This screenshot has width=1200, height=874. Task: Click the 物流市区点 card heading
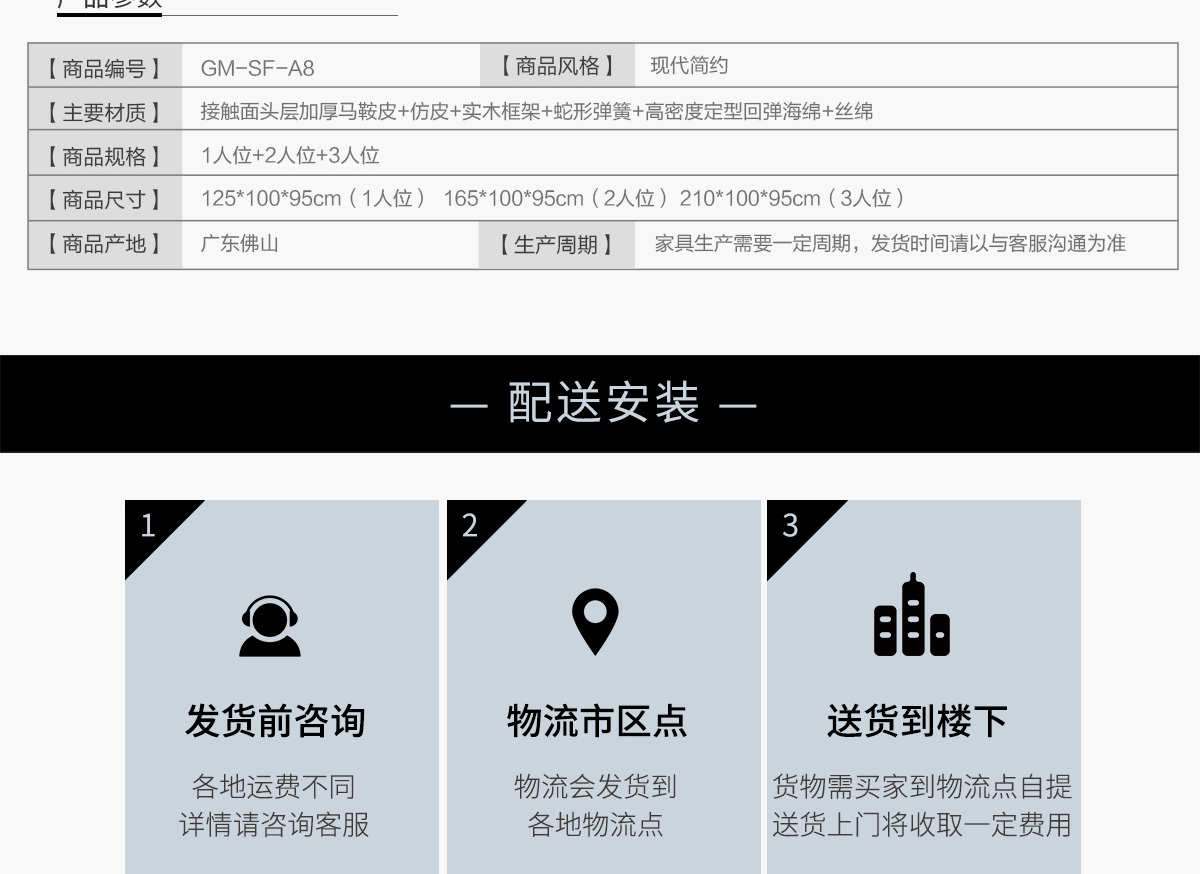pos(597,721)
